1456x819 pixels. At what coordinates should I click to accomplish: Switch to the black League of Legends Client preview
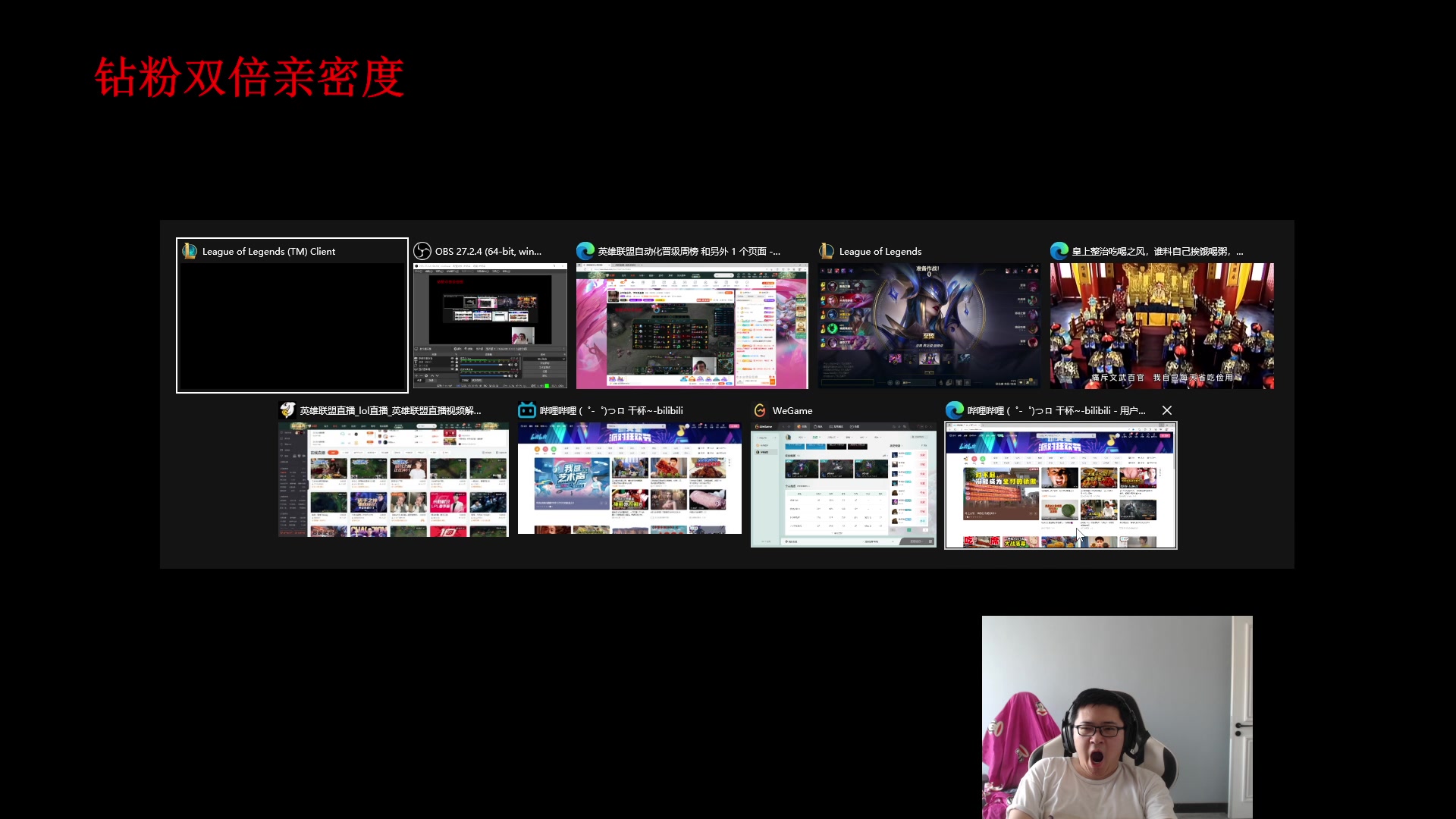coord(292,326)
